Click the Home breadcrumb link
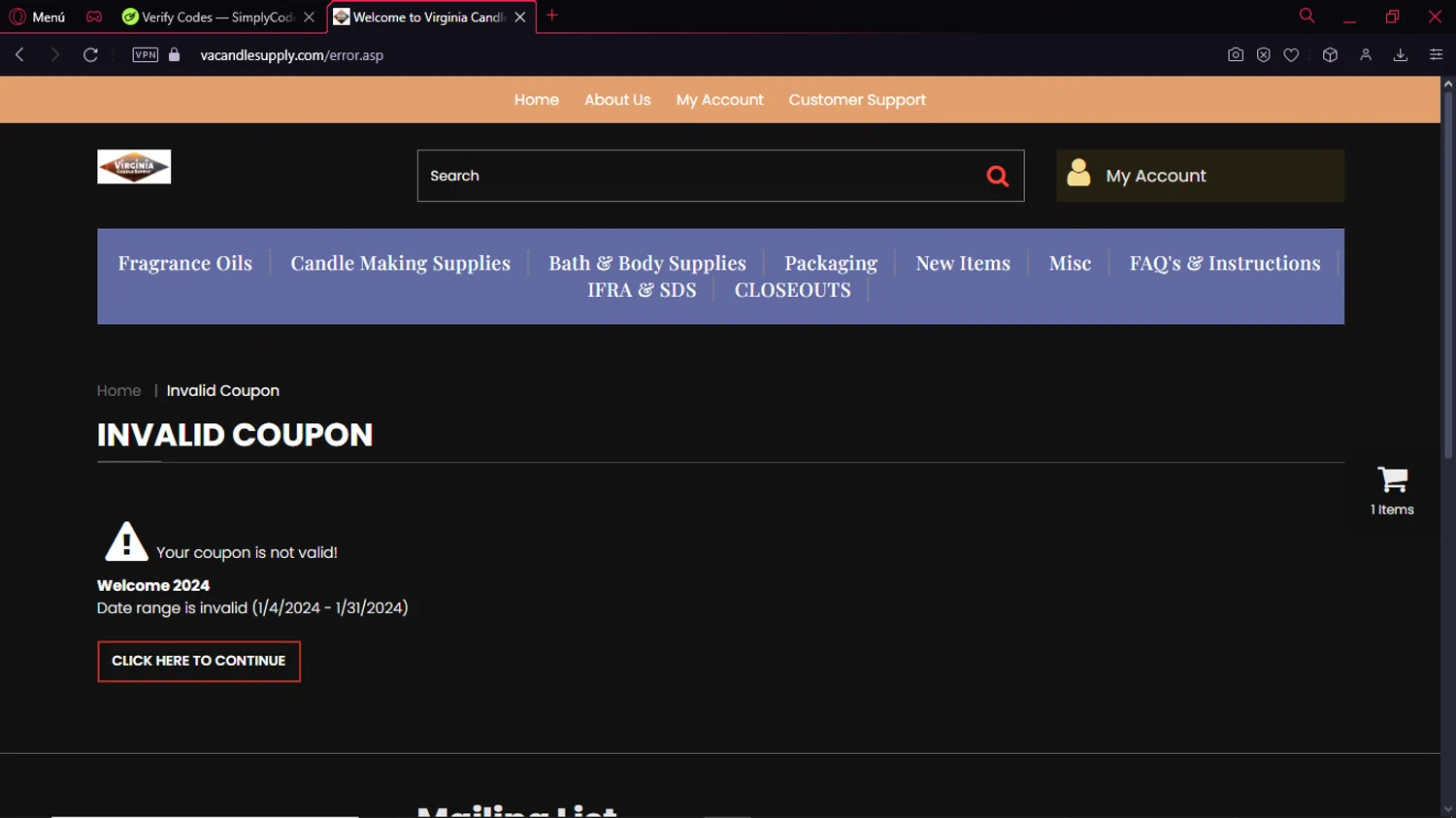The height and width of the screenshot is (818, 1456). tap(119, 391)
